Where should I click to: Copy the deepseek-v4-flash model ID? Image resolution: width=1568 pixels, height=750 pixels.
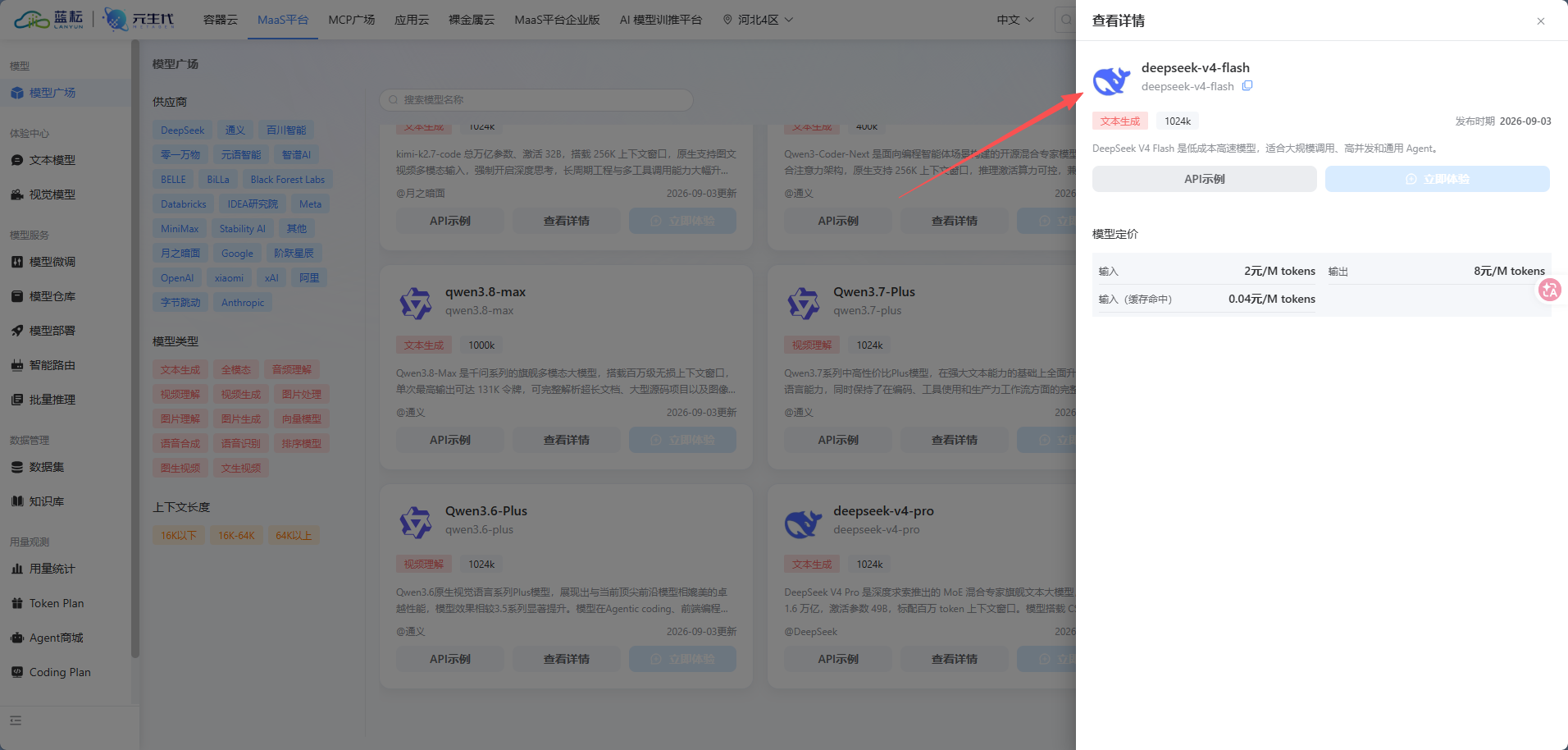coord(1247,86)
